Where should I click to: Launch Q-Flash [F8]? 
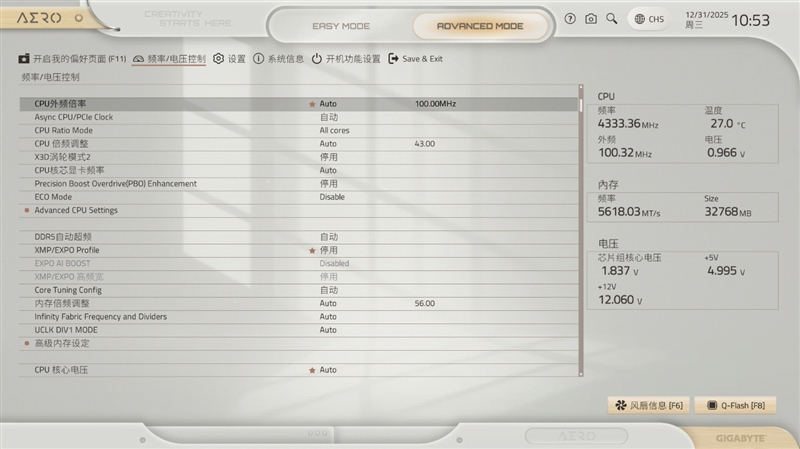click(735, 405)
